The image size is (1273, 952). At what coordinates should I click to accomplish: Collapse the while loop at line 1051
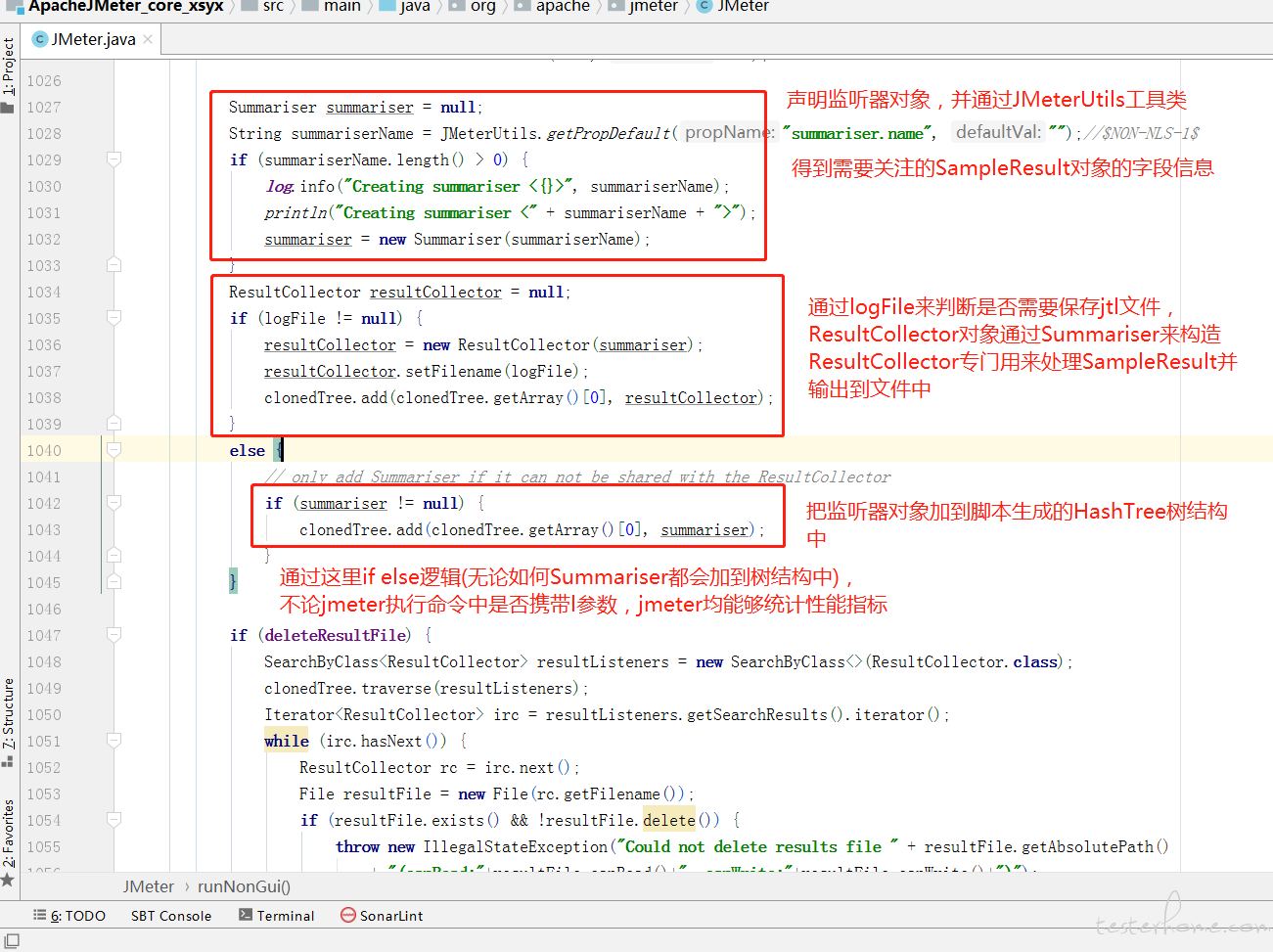pyautogui.click(x=114, y=741)
